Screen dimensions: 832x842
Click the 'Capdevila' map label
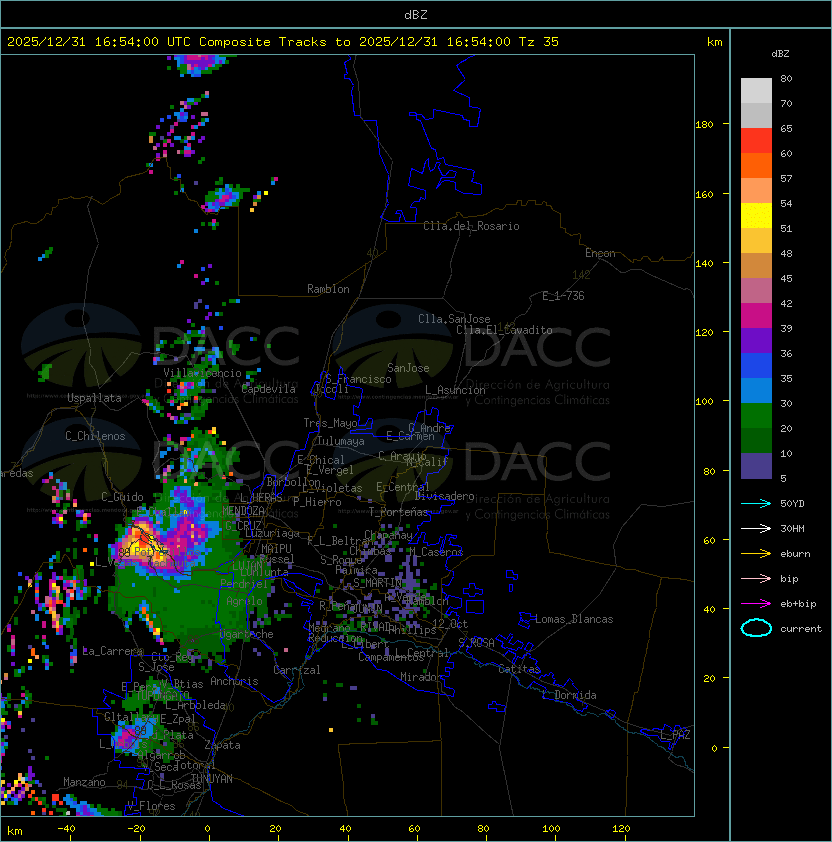[269, 389]
